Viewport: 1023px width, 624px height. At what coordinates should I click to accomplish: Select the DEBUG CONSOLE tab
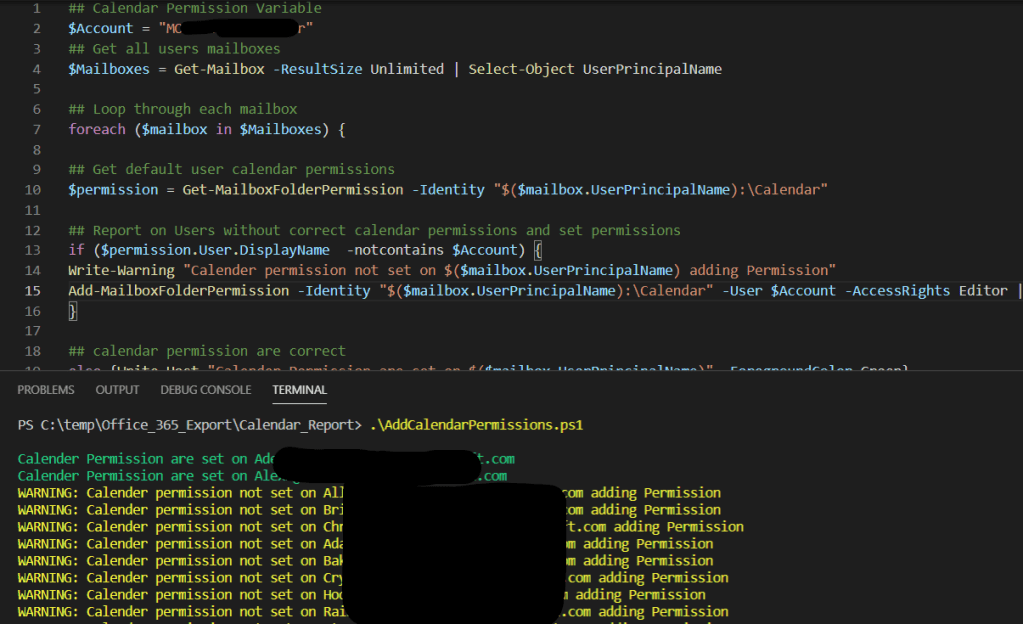tap(206, 390)
